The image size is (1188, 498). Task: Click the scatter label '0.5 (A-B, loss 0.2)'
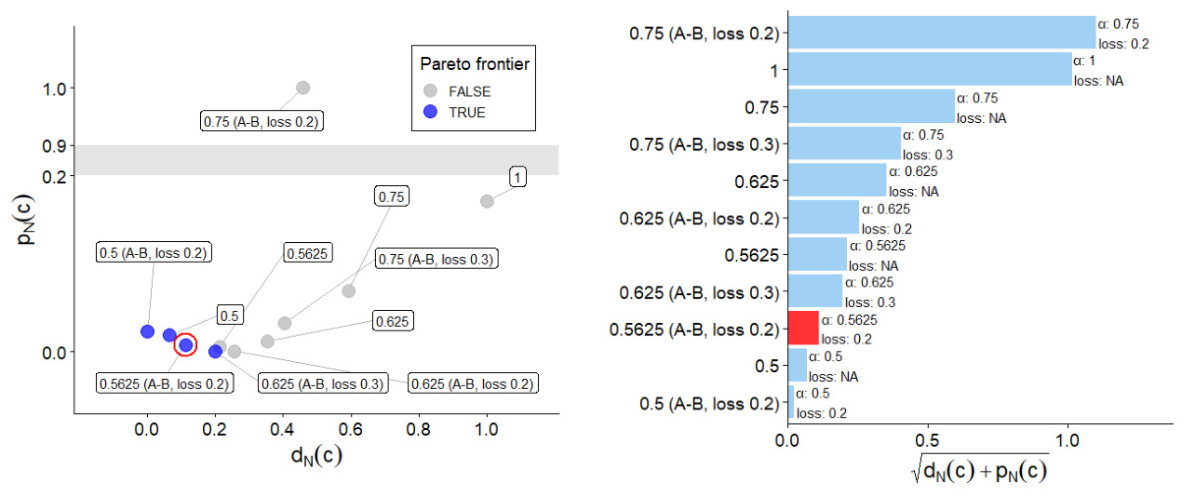pyautogui.click(x=154, y=253)
